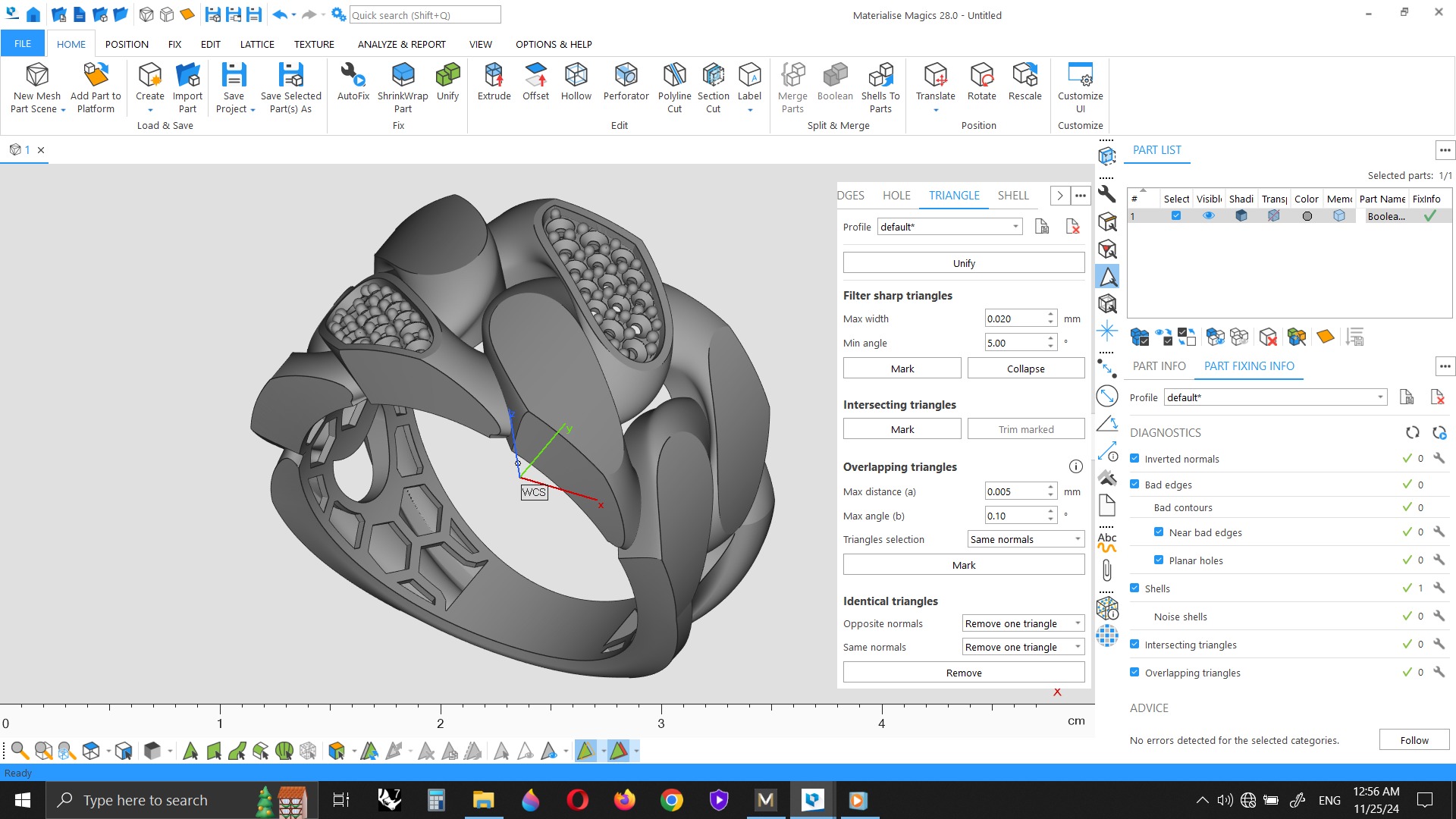Image resolution: width=1456 pixels, height=819 pixels.
Task: Click New Mesh Part Scene icon
Action: click(x=37, y=75)
